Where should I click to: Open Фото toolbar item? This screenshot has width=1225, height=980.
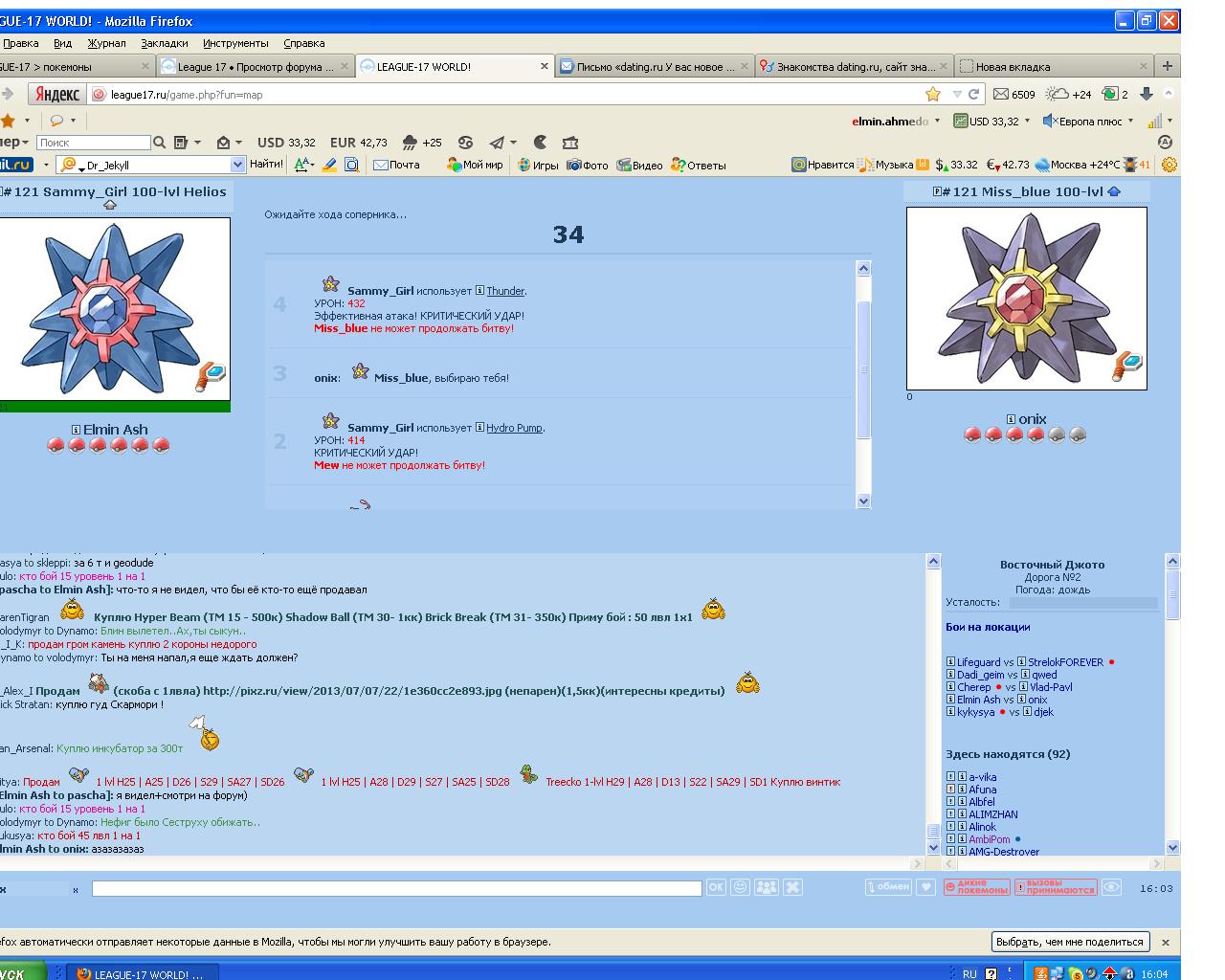coord(588,165)
